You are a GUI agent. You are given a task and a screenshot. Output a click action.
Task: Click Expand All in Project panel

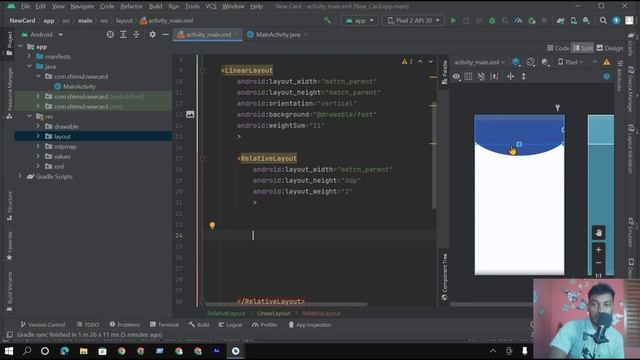[x=123, y=35]
